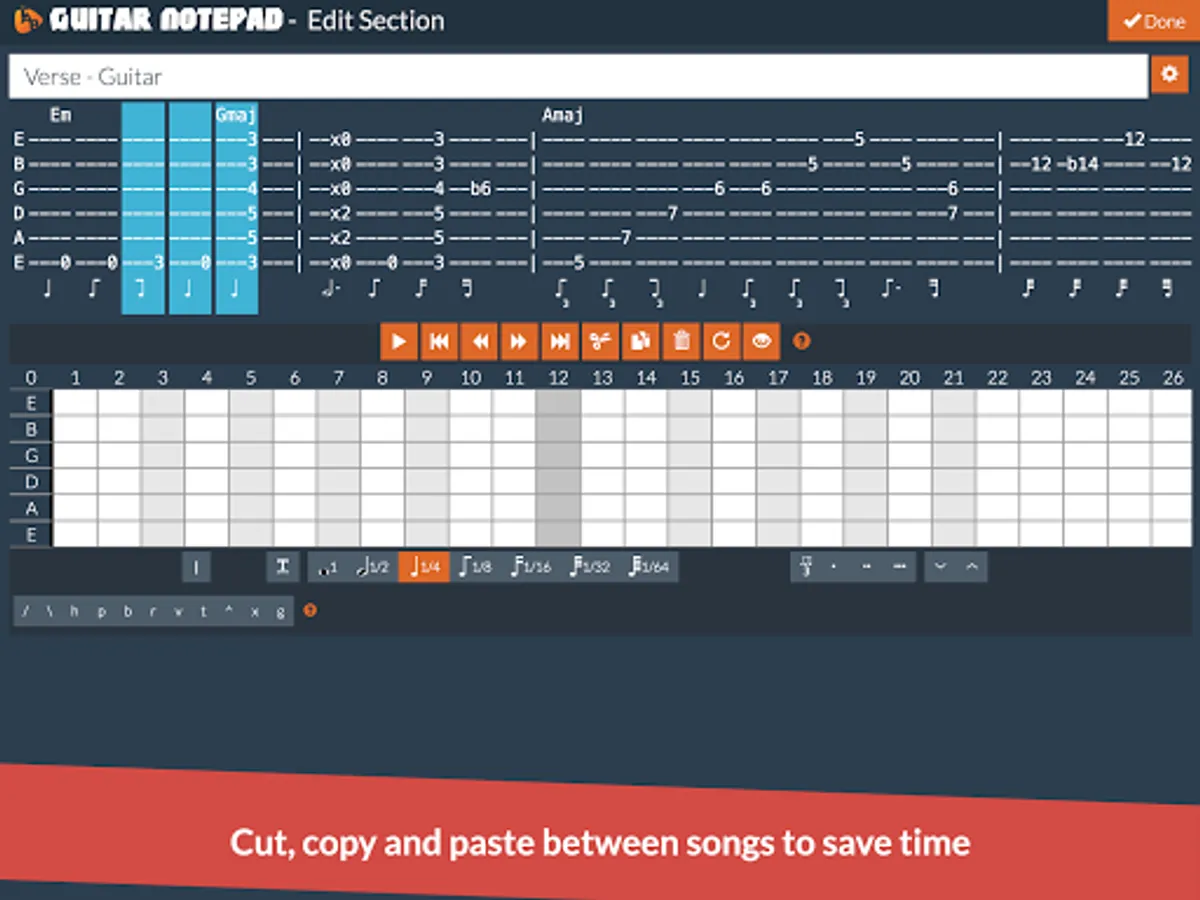Click the up chevron arrow button

click(x=972, y=567)
